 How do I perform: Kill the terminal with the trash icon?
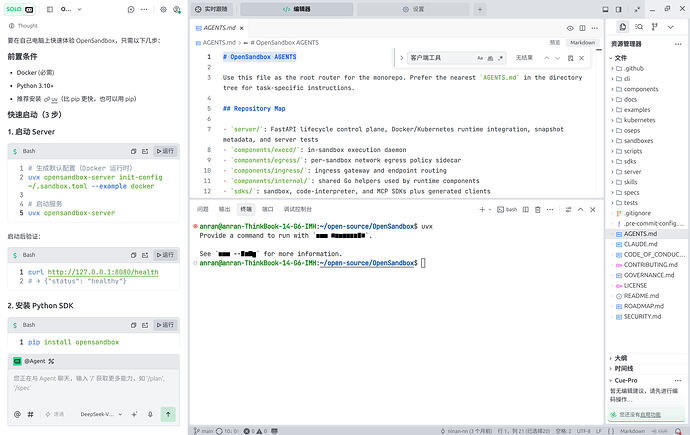538,210
